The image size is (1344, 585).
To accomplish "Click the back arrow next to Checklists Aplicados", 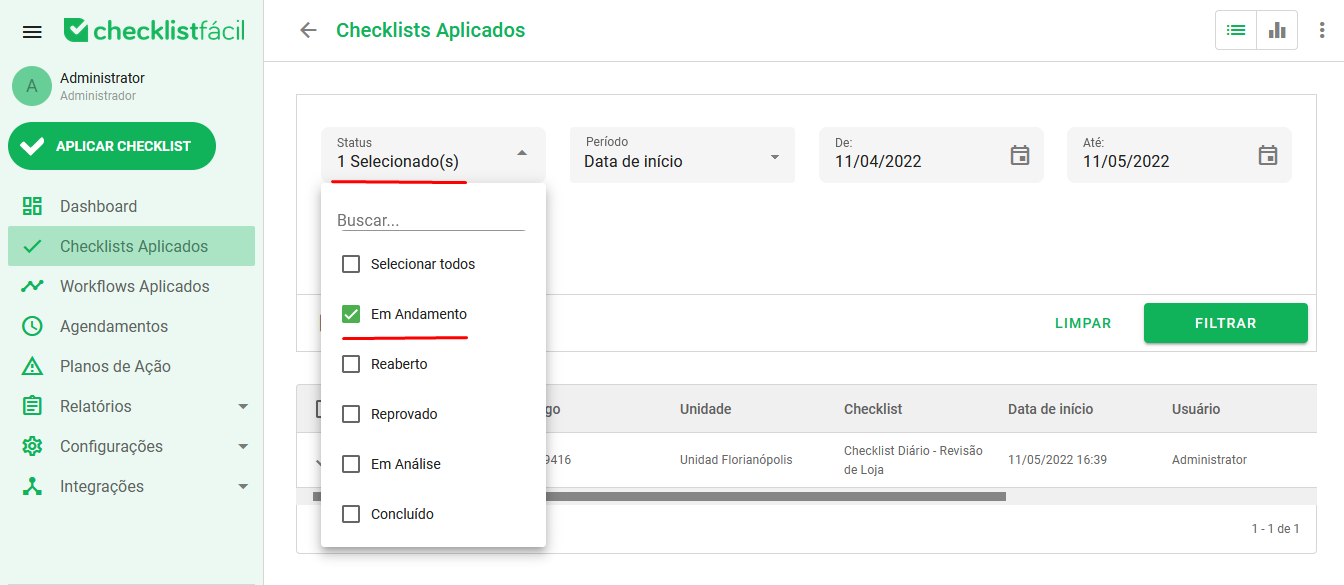I will 308,30.
